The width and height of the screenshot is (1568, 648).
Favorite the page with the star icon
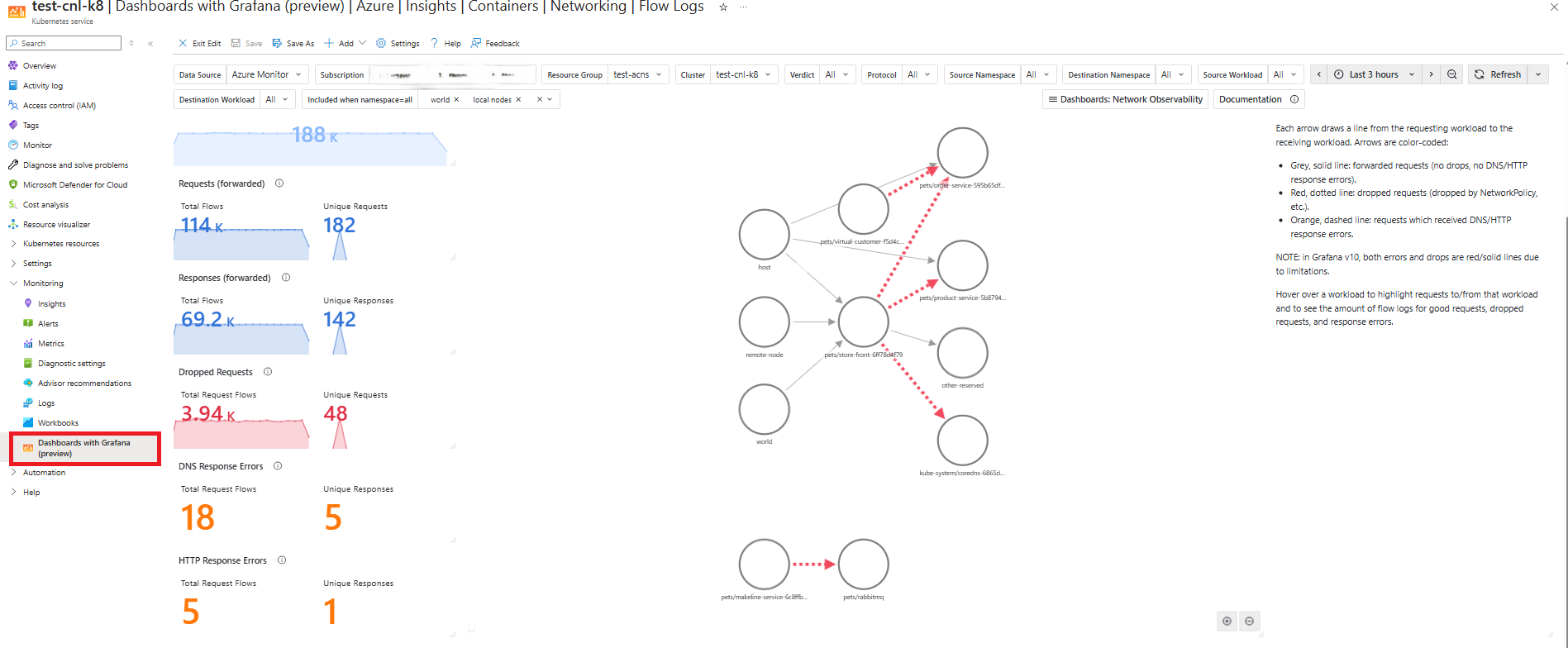(723, 7)
